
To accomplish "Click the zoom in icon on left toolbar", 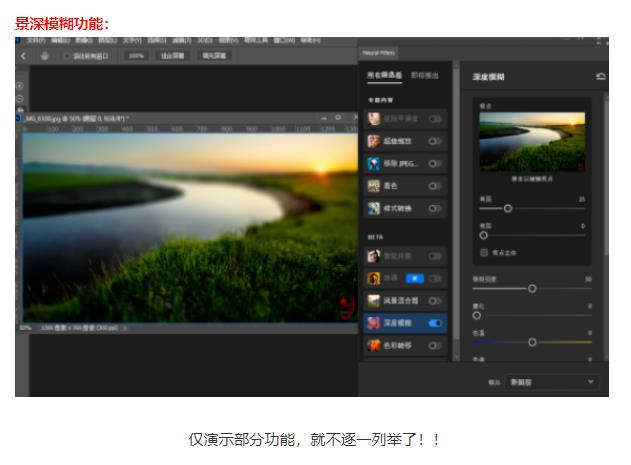I will tap(20, 86).
